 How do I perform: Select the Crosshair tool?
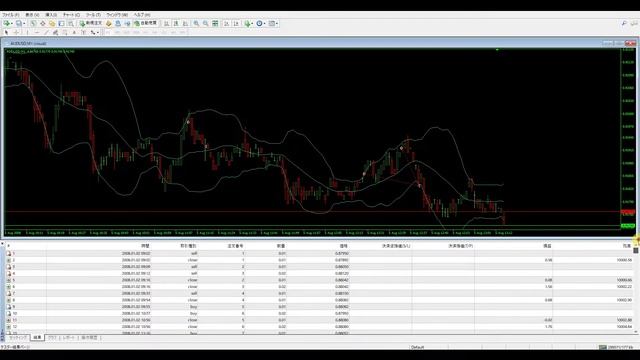click(x=16, y=32)
